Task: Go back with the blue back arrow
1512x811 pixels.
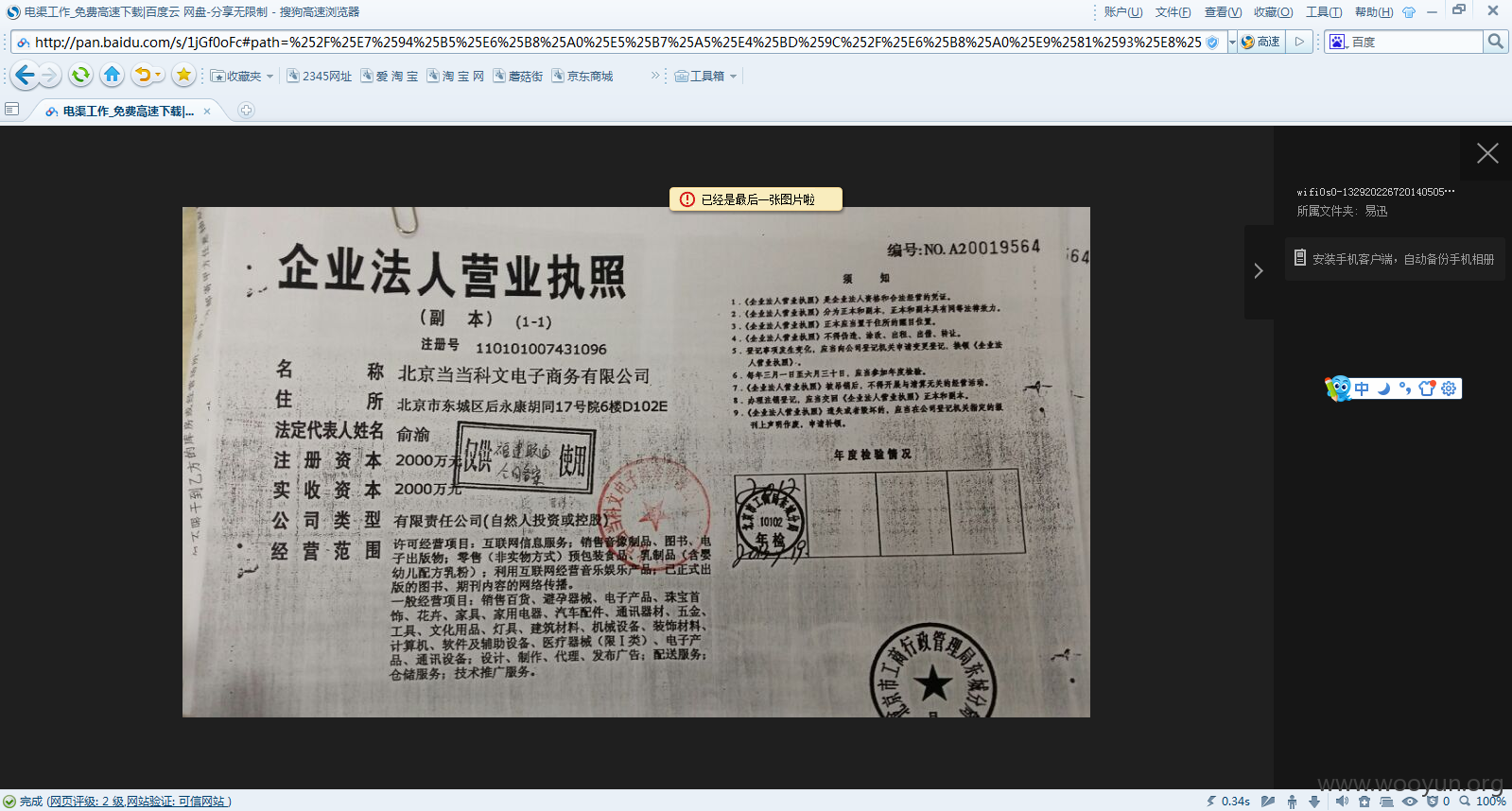Action: click(26, 75)
